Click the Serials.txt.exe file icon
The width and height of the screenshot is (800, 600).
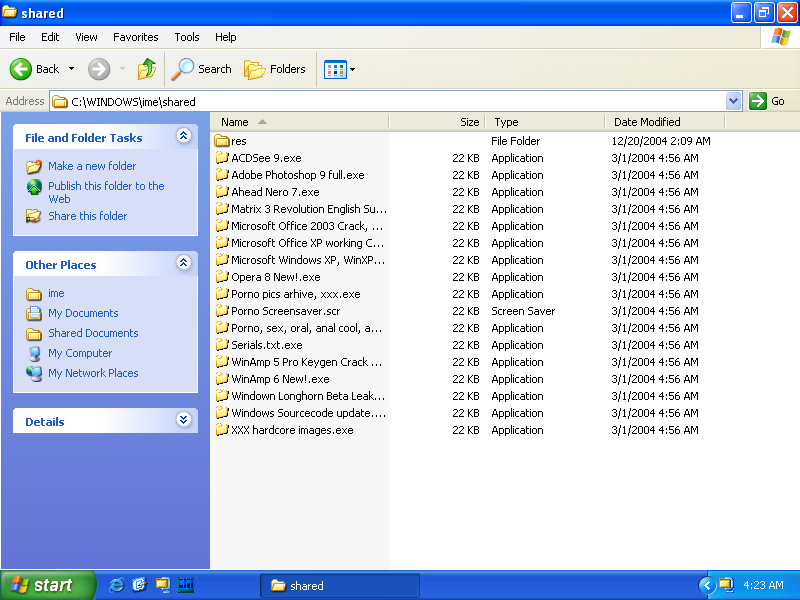[222, 344]
